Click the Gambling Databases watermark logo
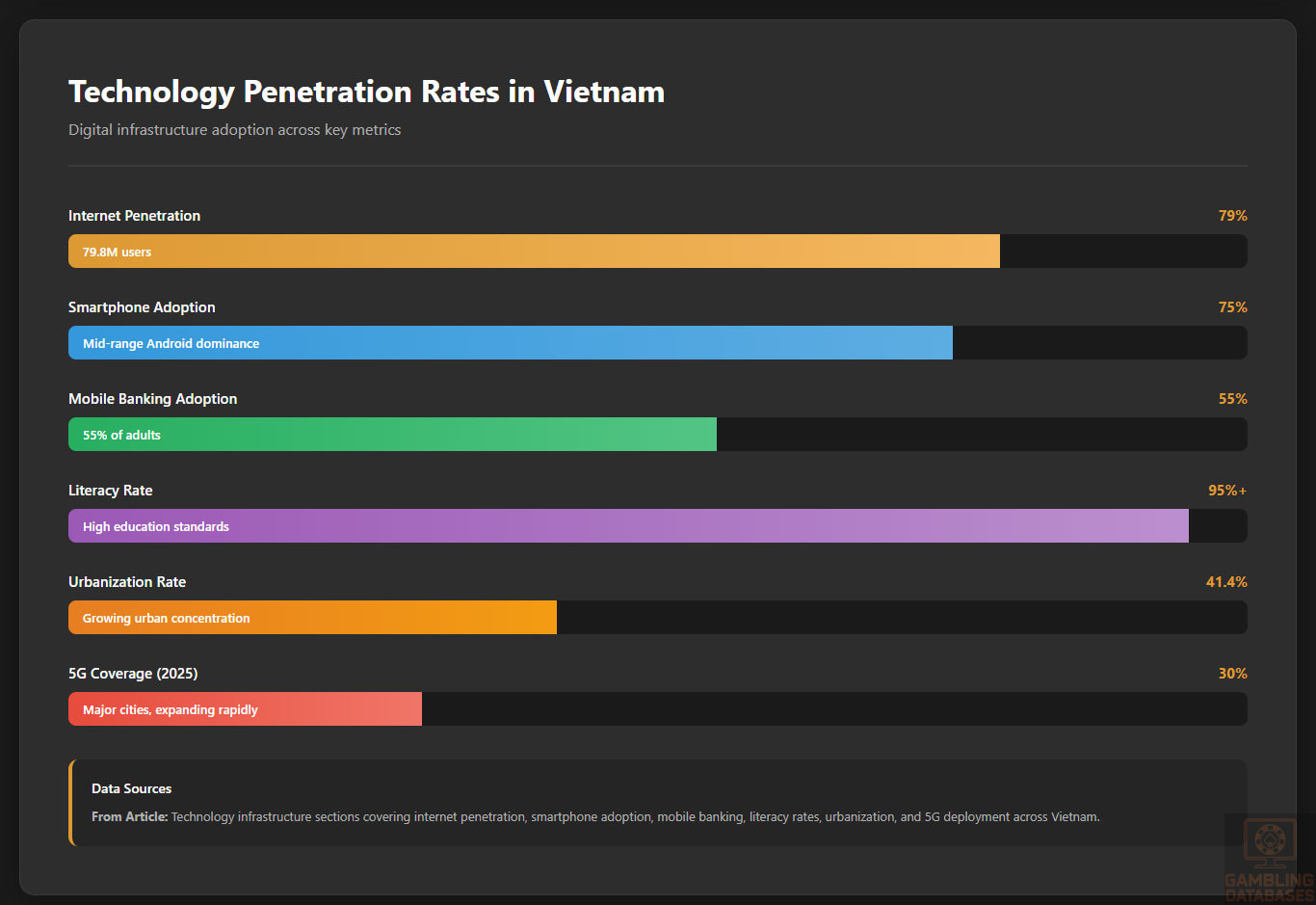The height and width of the screenshot is (905, 1316). 1268,858
